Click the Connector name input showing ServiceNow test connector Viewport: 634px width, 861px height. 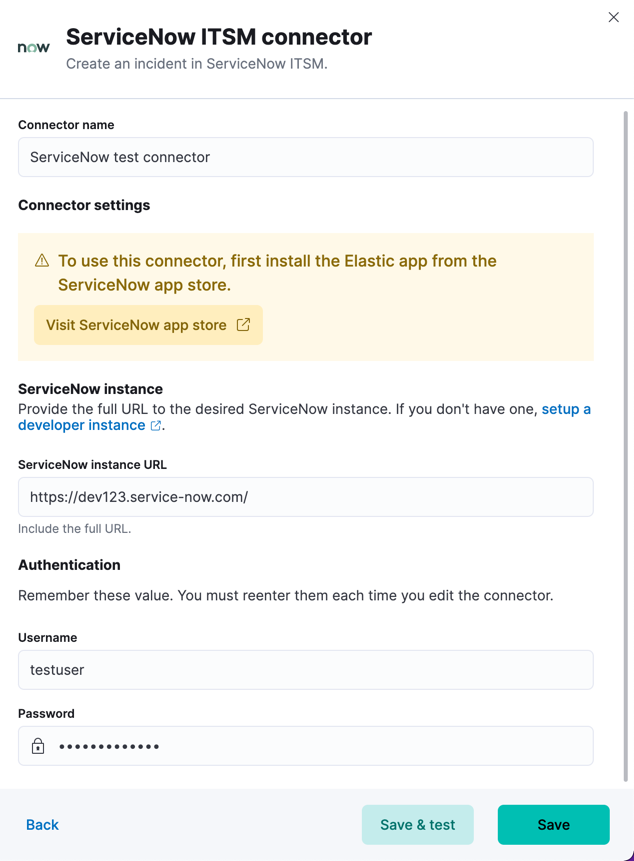point(305,157)
